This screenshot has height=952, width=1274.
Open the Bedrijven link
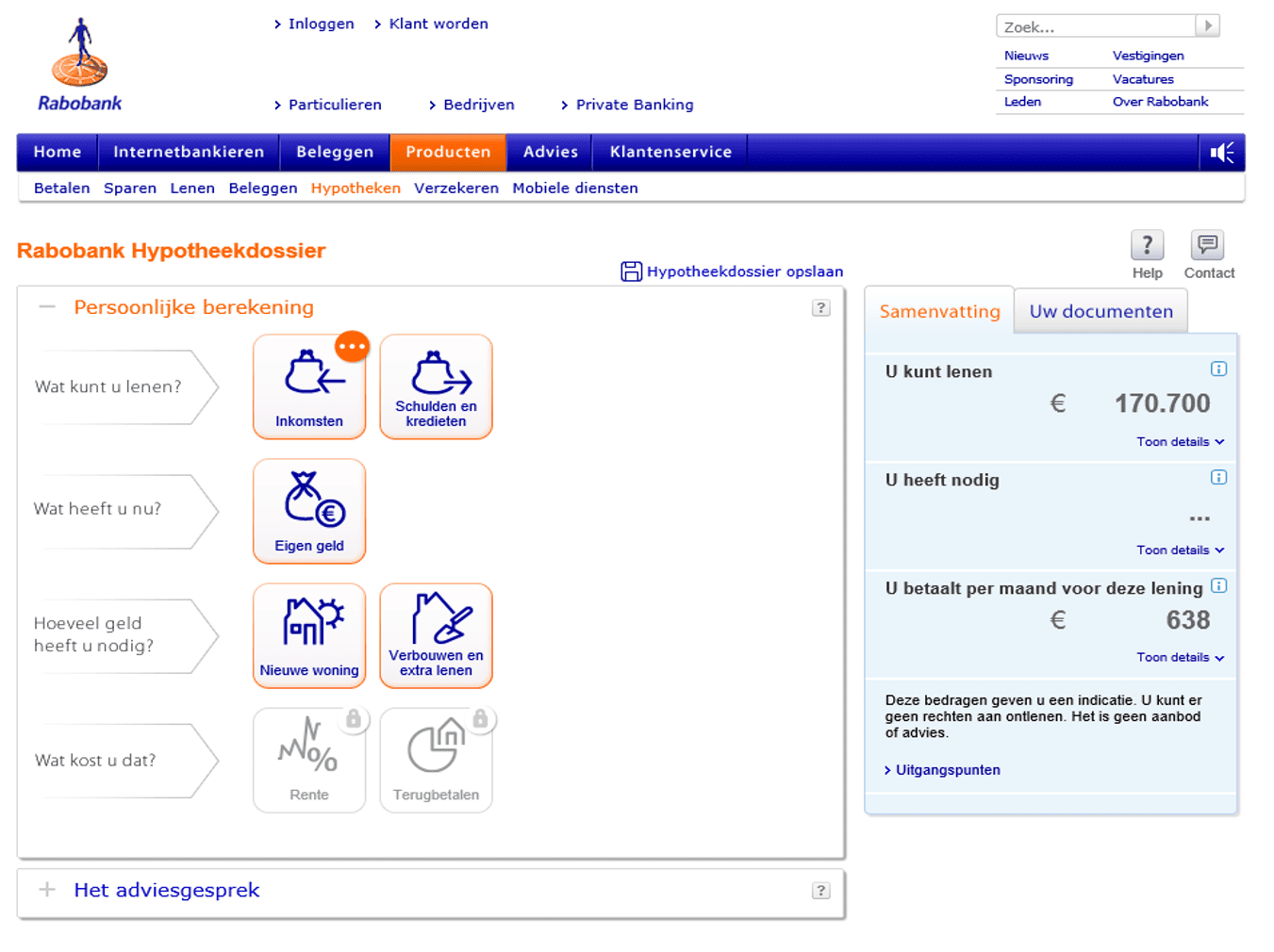click(479, 105)
